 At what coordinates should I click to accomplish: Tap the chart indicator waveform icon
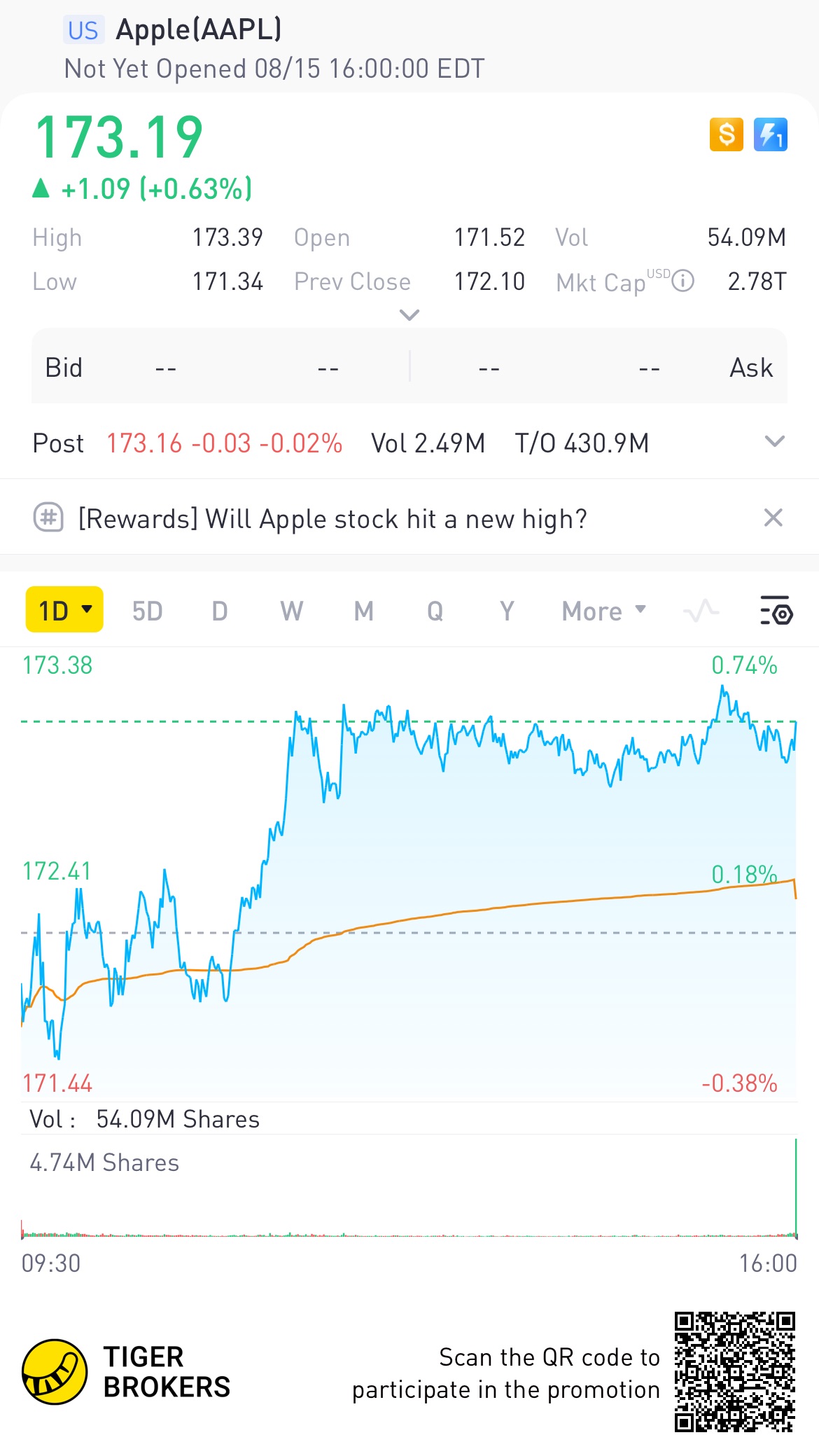click(701, 611)
